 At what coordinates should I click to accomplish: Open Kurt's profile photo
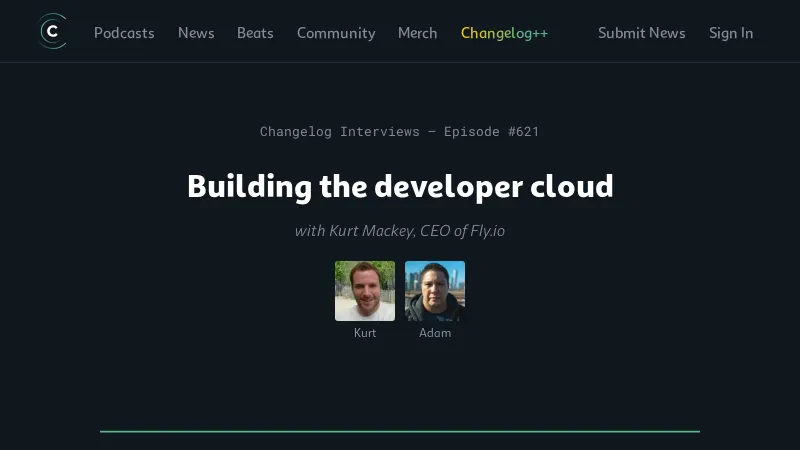[x=365, y=291]
